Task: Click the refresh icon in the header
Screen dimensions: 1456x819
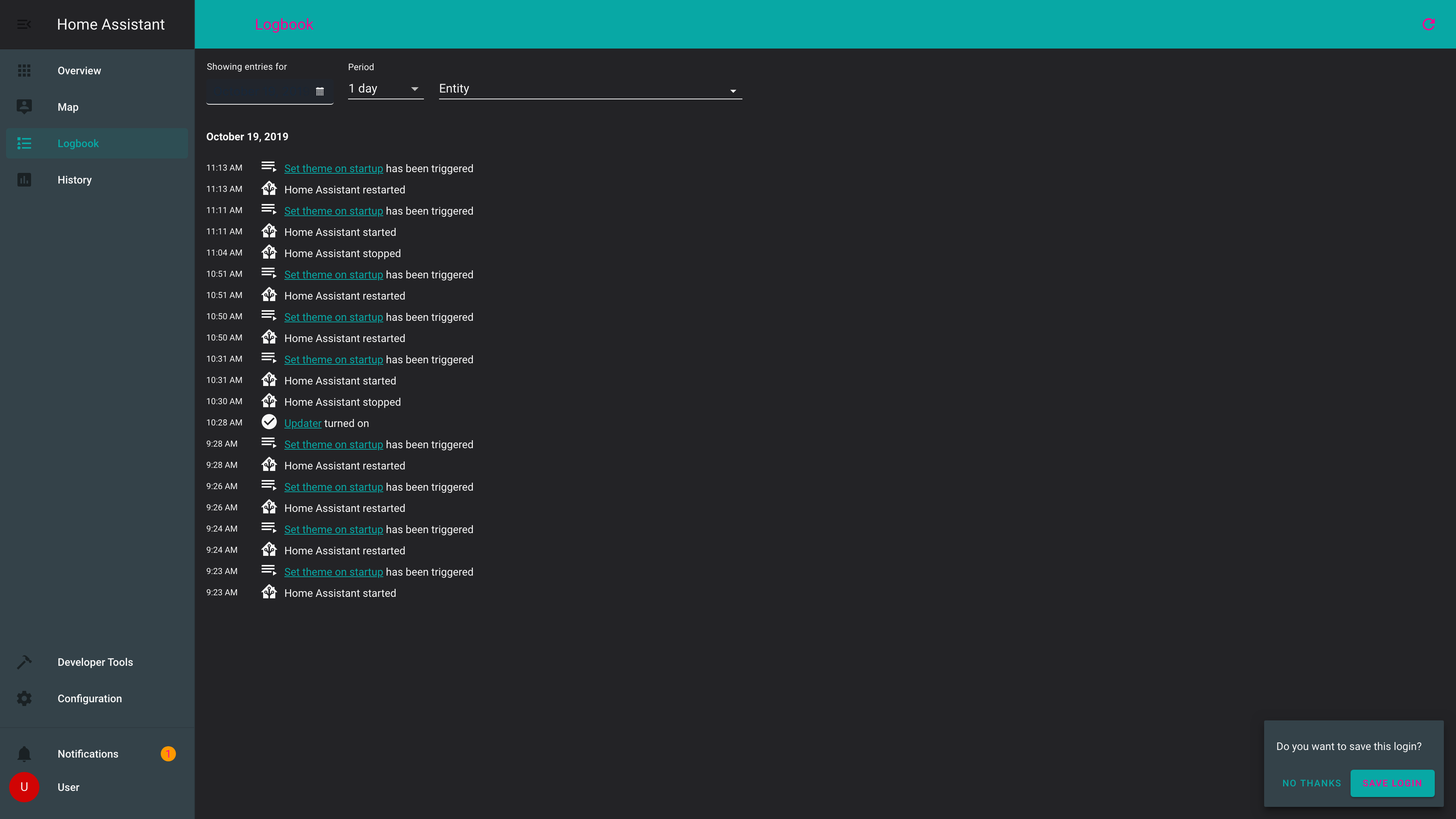Action: point(1428,24)
